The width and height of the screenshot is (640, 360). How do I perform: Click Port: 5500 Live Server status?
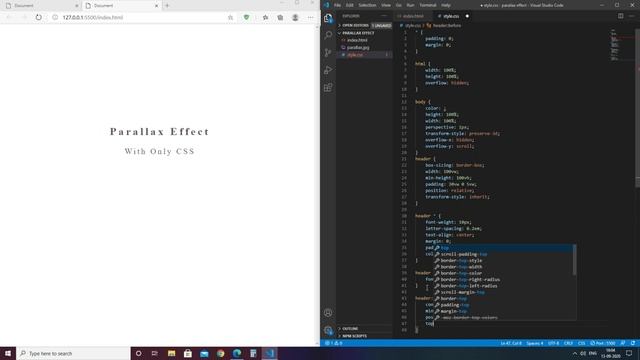click(602, 343)
